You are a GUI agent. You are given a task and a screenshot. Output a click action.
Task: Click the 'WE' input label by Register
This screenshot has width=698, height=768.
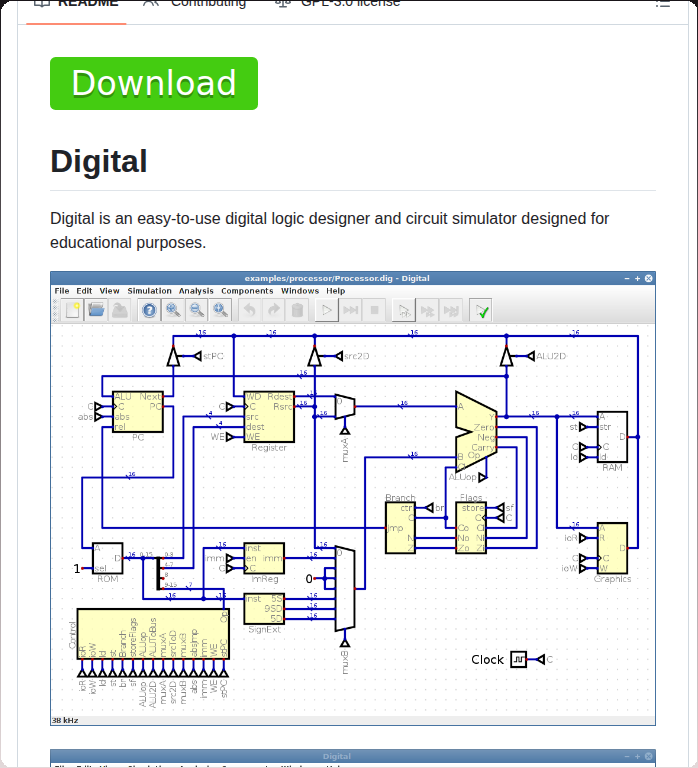217,437
